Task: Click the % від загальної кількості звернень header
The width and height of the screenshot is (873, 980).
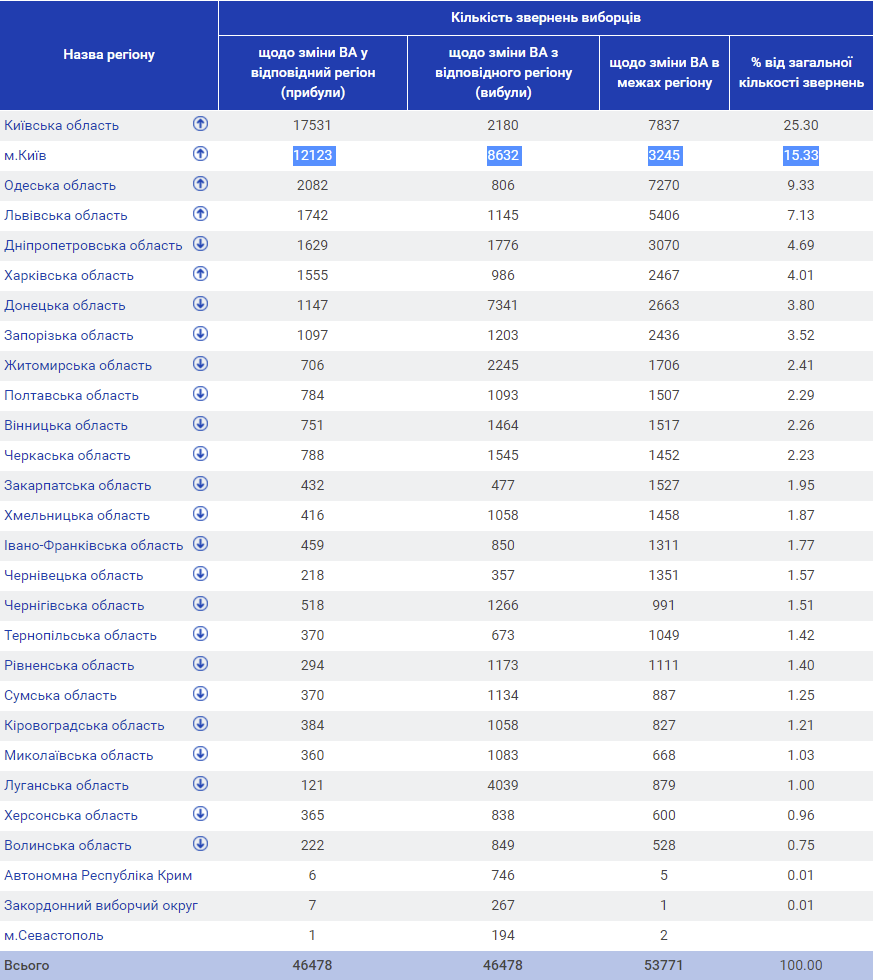Action: click(x=801, y=74)
